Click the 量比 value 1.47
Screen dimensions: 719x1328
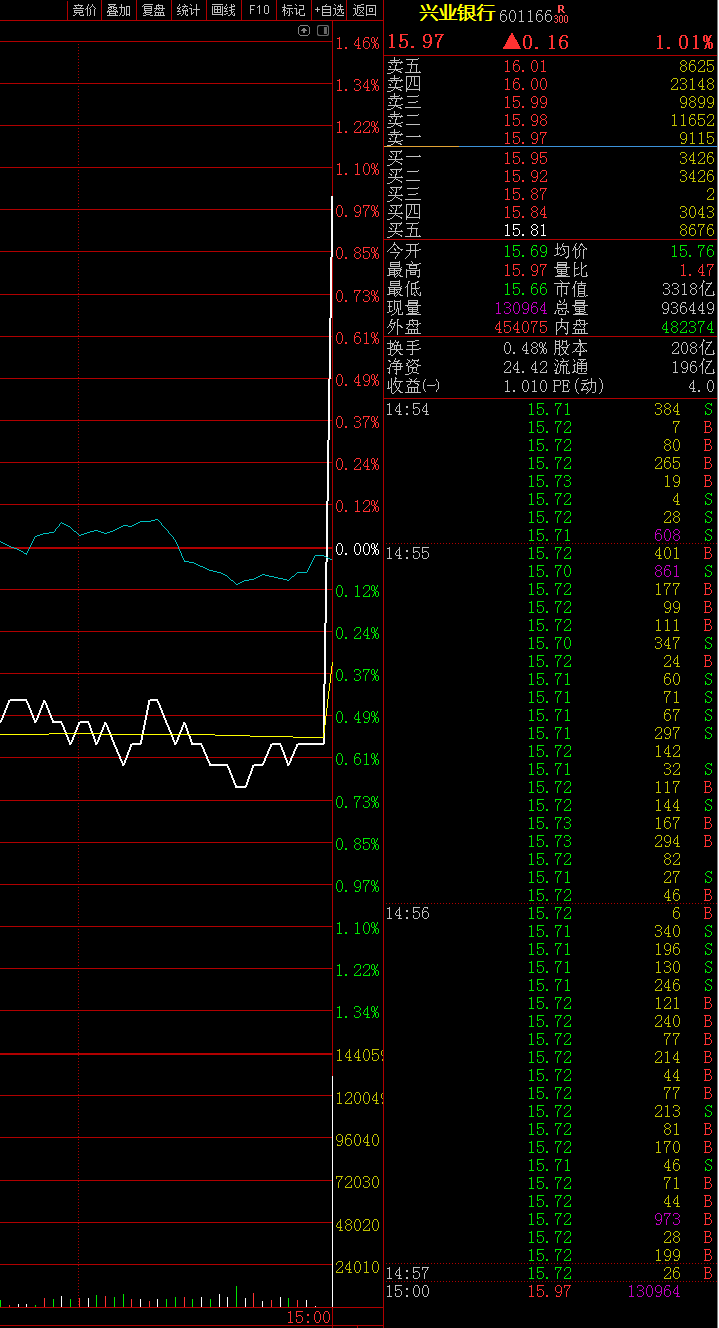coord(697,270)
